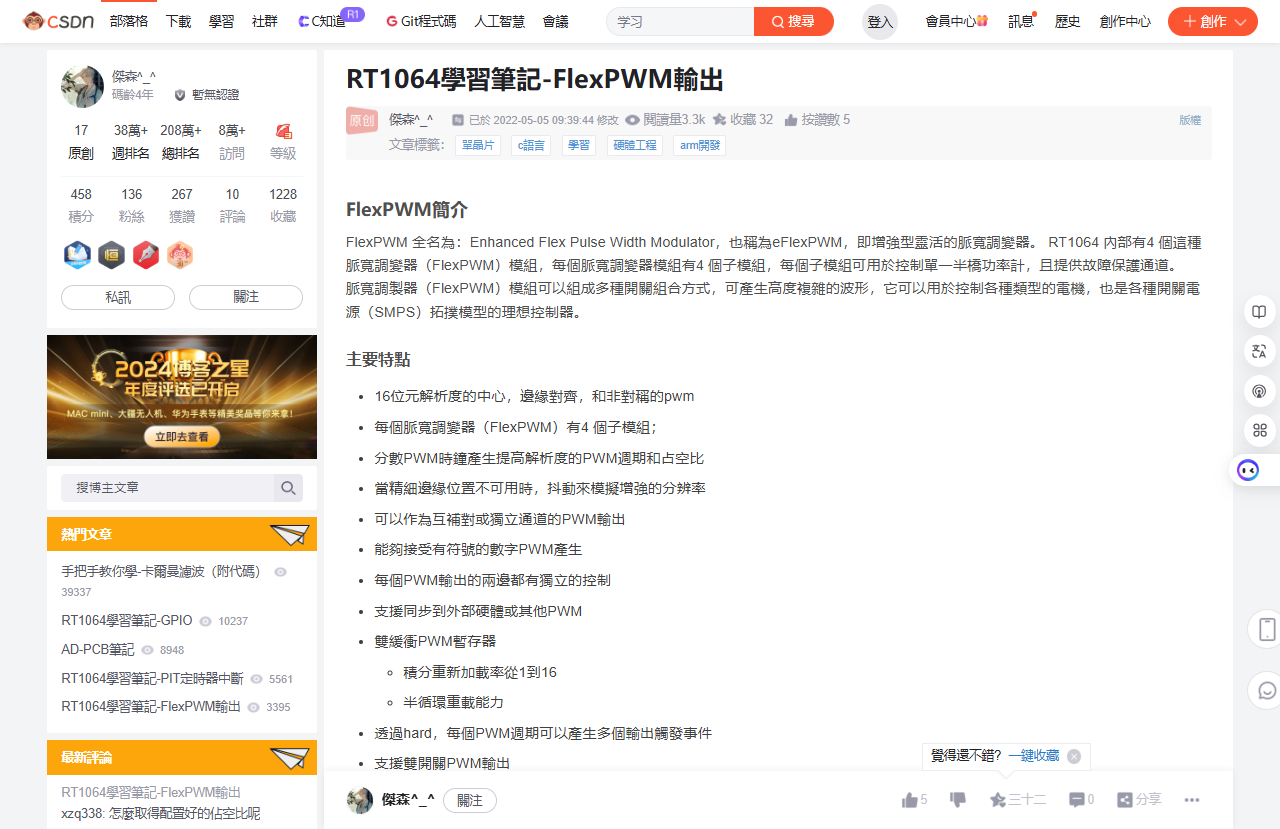Image resolution: width=1280 pixels, height=829 pixels.
Task: Click author name 傑森^_^ in sidebar
Action: coord(134,76)
